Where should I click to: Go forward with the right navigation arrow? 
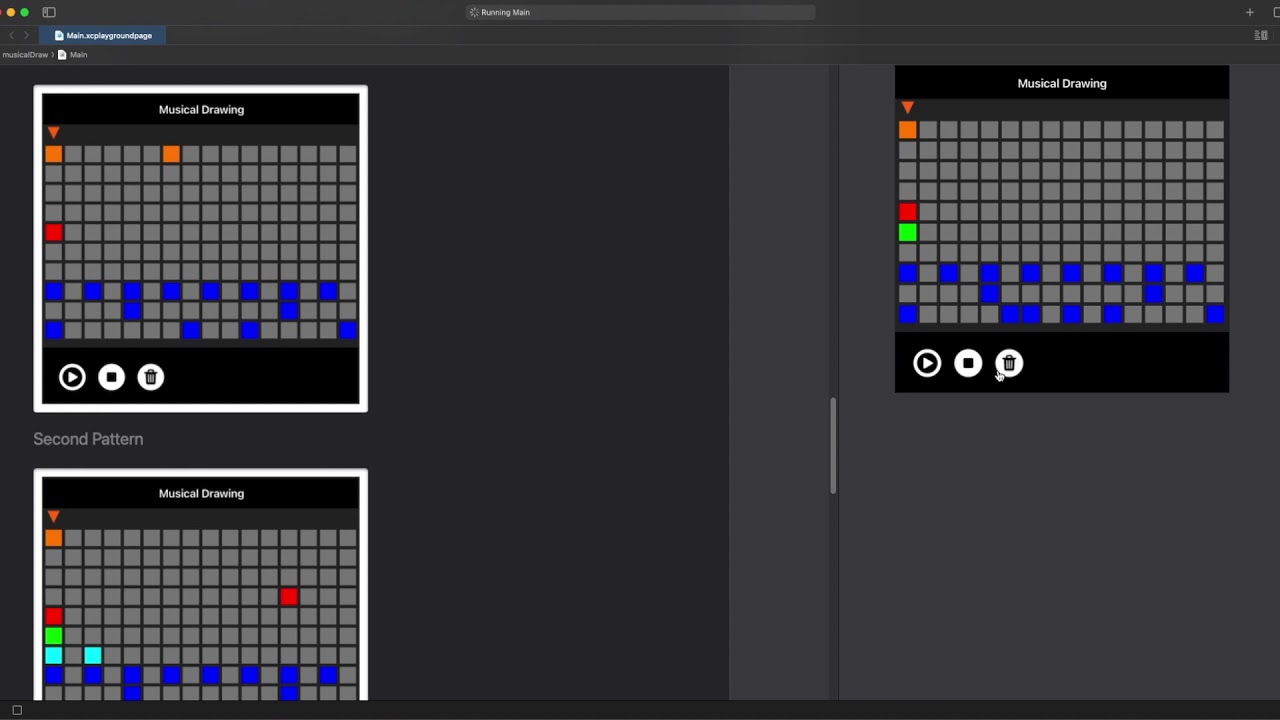tap(27, 35)
